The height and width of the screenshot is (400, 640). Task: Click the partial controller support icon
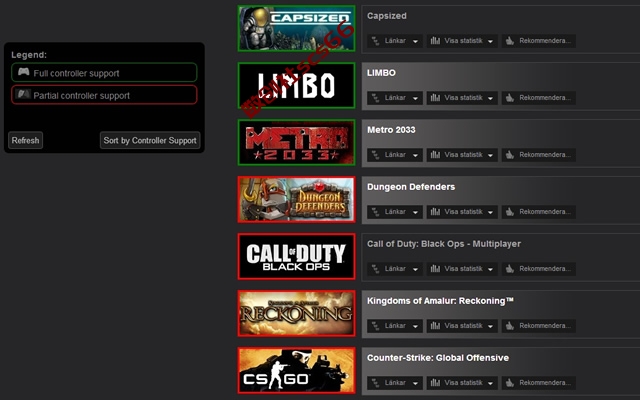point(23,94)
